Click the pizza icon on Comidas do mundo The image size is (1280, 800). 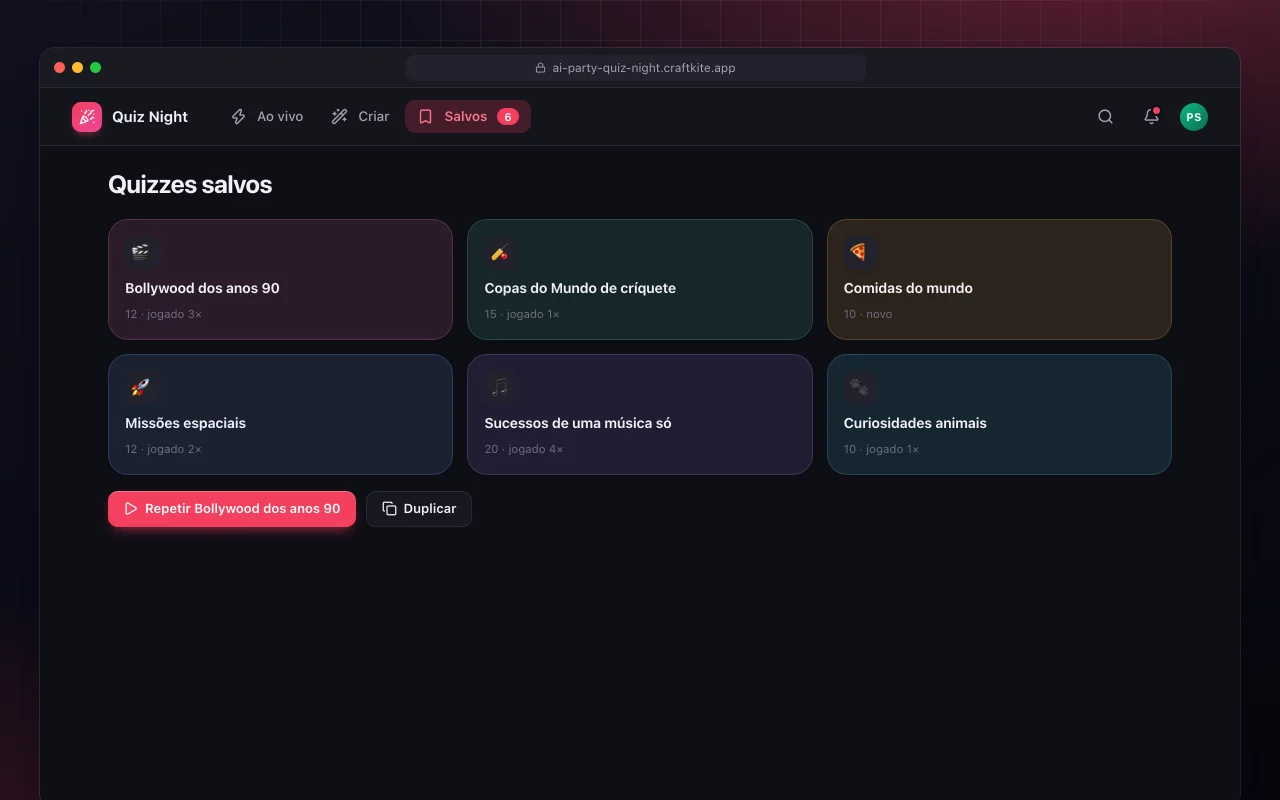tap(859, 252)
